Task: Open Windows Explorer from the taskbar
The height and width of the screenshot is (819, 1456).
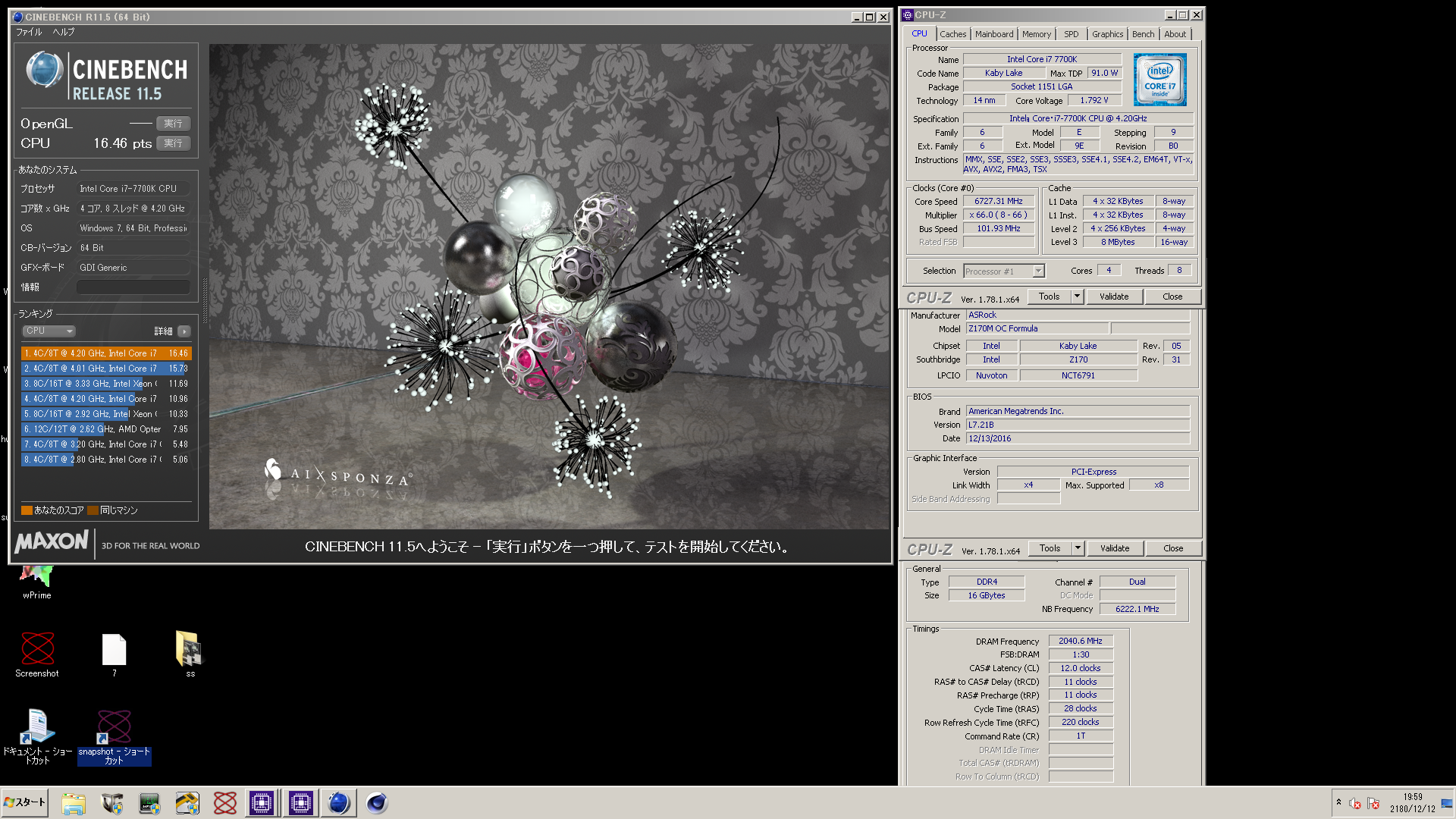Action: pos(74,803)
